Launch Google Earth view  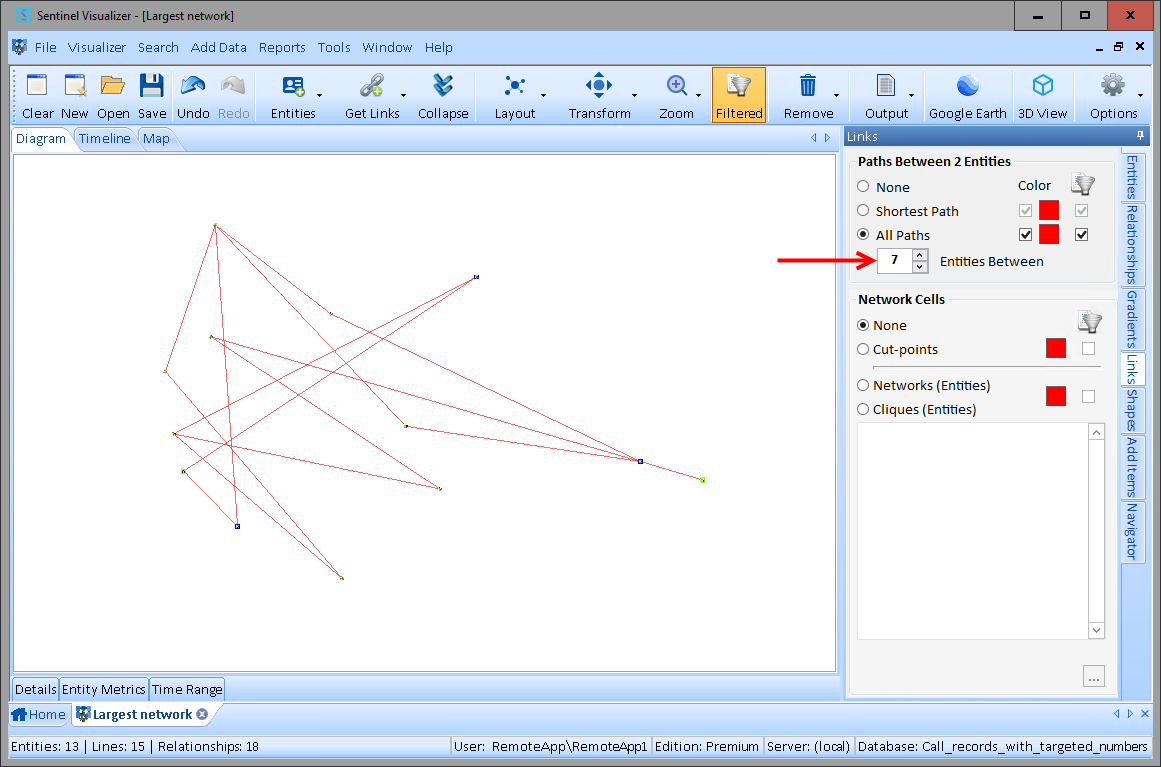[967, 95]
